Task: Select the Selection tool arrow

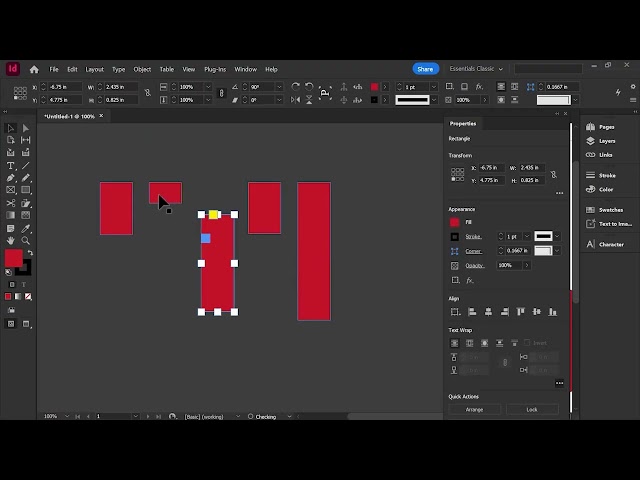Action: [11, 128]
